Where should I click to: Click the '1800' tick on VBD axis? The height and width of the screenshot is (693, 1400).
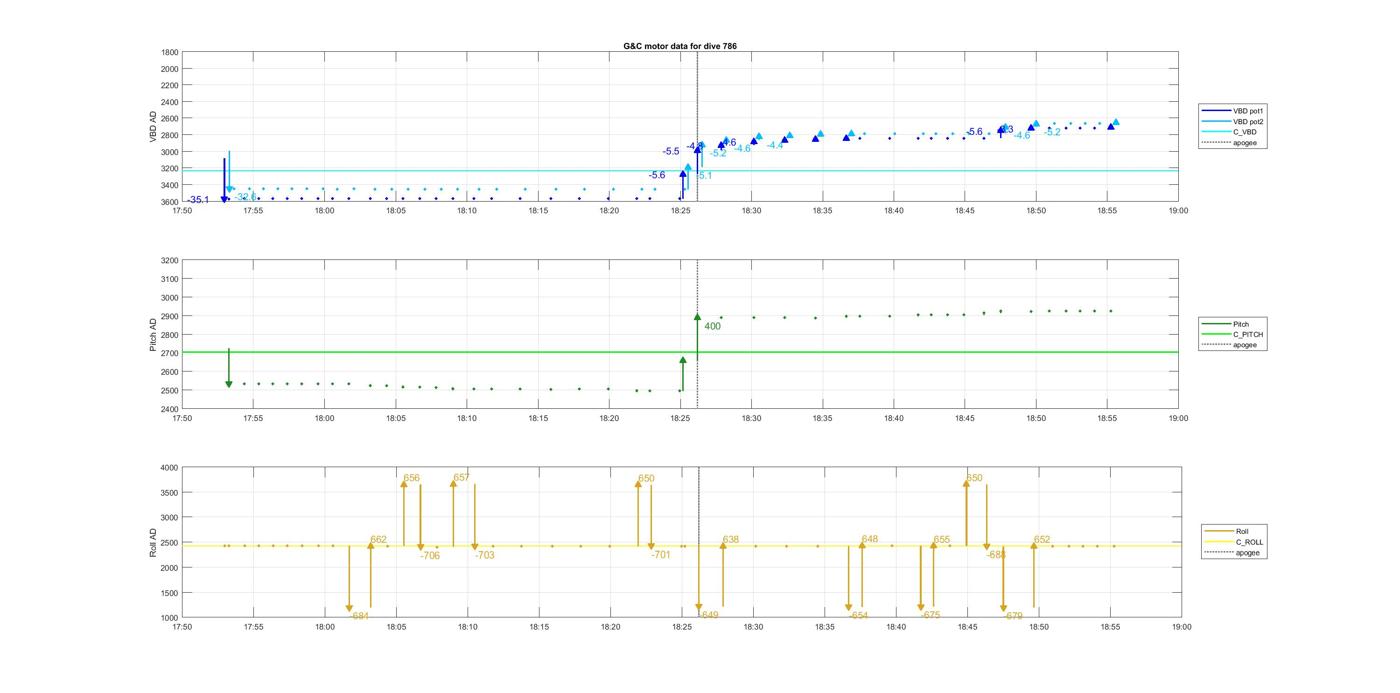[x=168, y=52]
